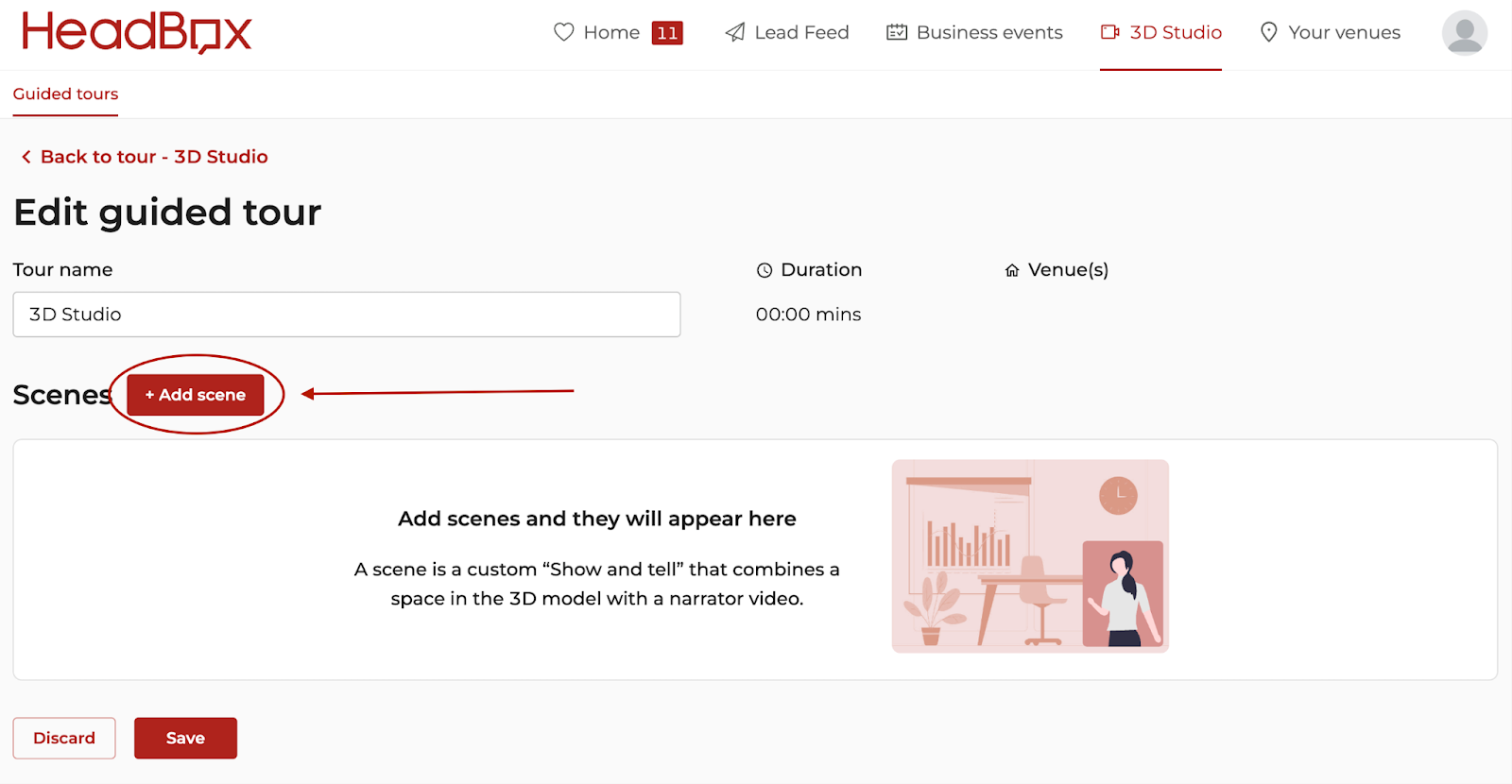Click the scene description paragraph
Screen dimensions: 1512x784
pyautogui.click(x=597, y=584)
